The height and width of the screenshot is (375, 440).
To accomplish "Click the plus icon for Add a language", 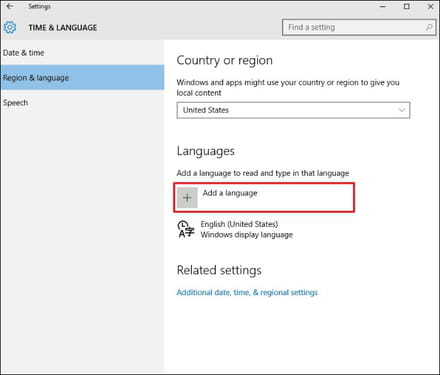I will point(187,198).
